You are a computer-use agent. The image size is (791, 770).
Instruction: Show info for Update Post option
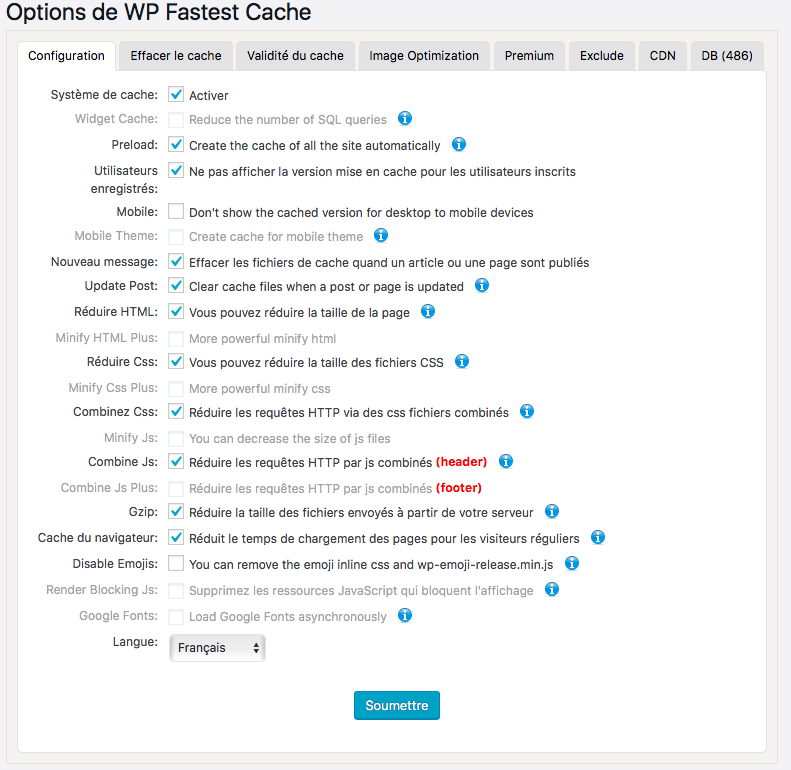pos(482,285)
